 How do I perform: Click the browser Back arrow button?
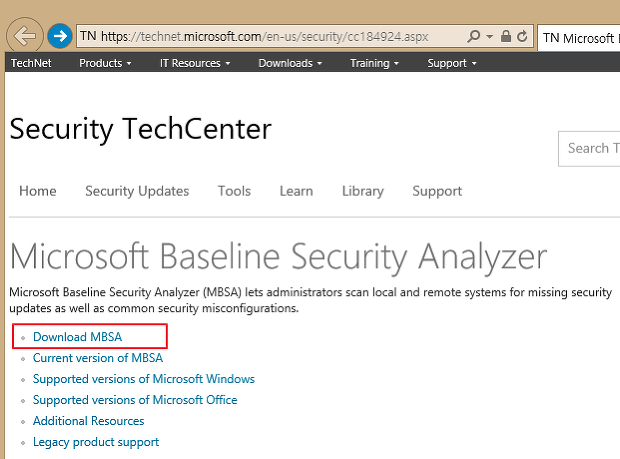coord(25,36)
